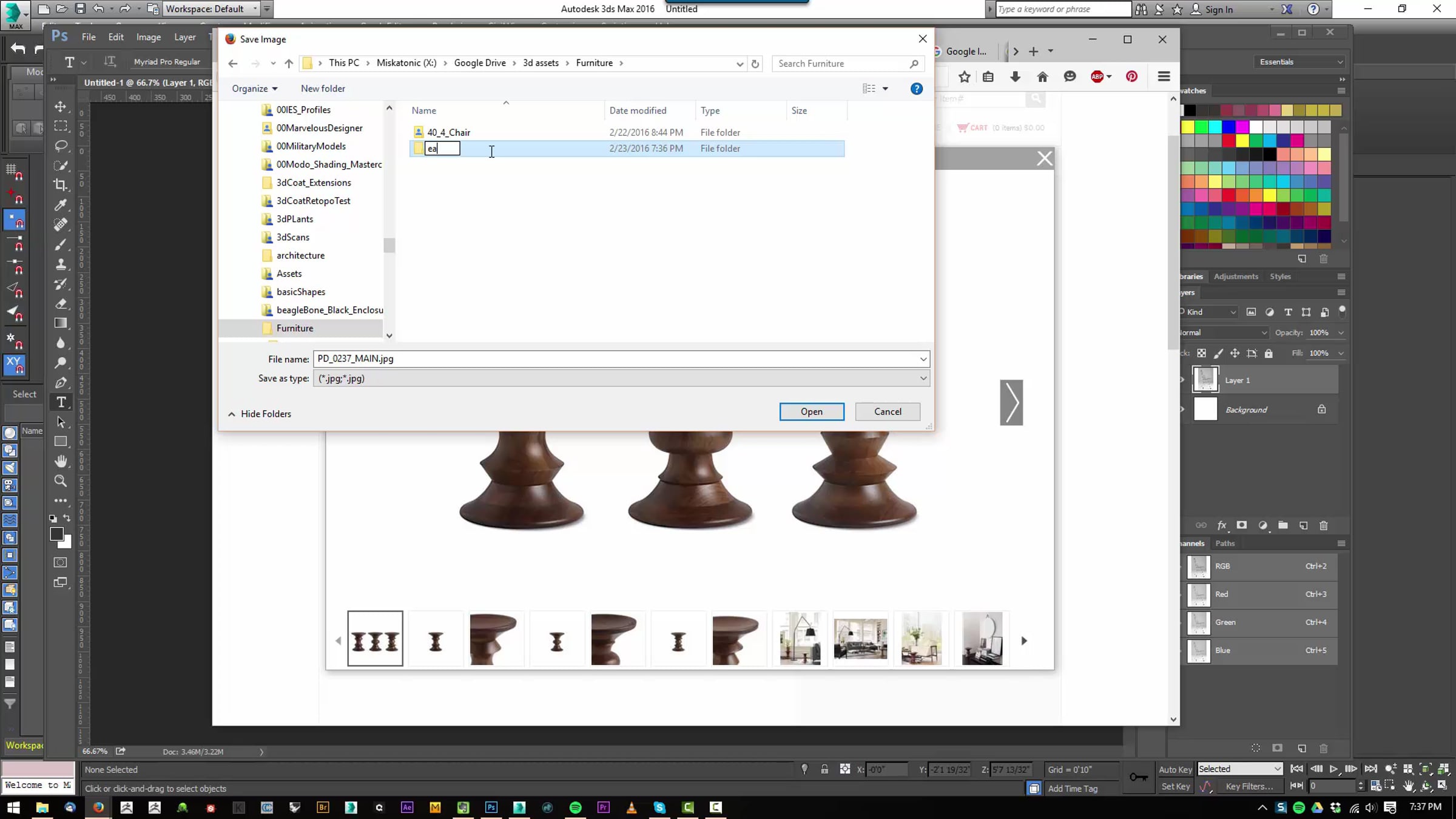Toggle the Auto Key animation mode
Image resolution: width=1456 pixels, height=819 pixels.
[x=1175, y=769]
